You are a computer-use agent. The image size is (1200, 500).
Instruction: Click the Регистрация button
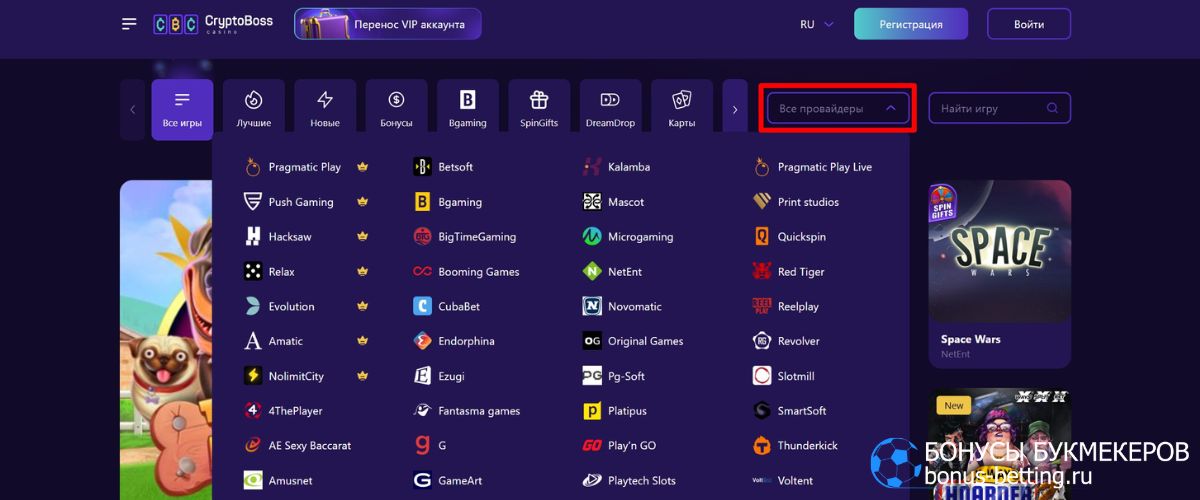point(911,24)
